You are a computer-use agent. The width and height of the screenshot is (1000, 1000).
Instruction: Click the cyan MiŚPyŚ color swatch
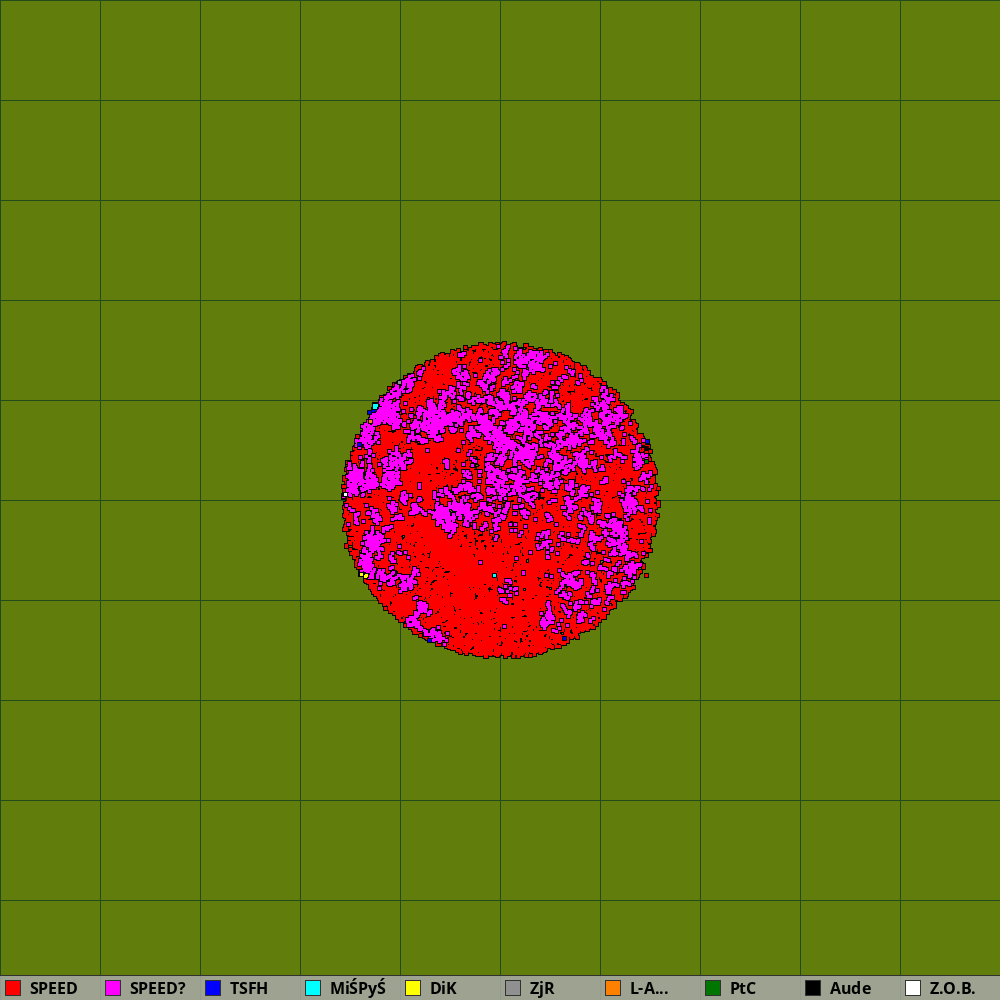pos(313,988)
